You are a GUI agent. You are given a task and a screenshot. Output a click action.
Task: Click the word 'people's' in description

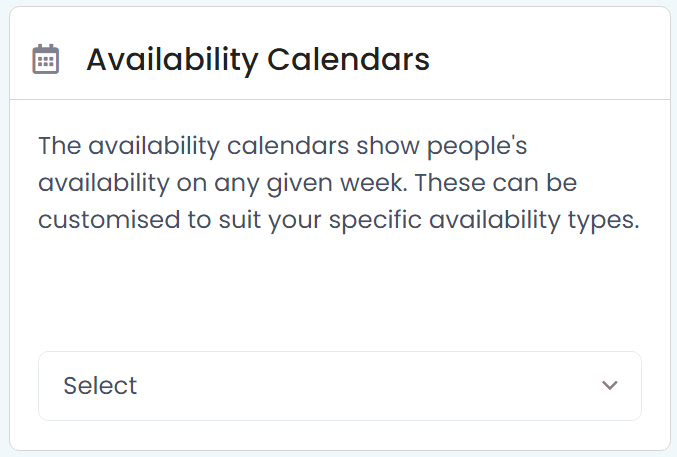pos(477,146)
